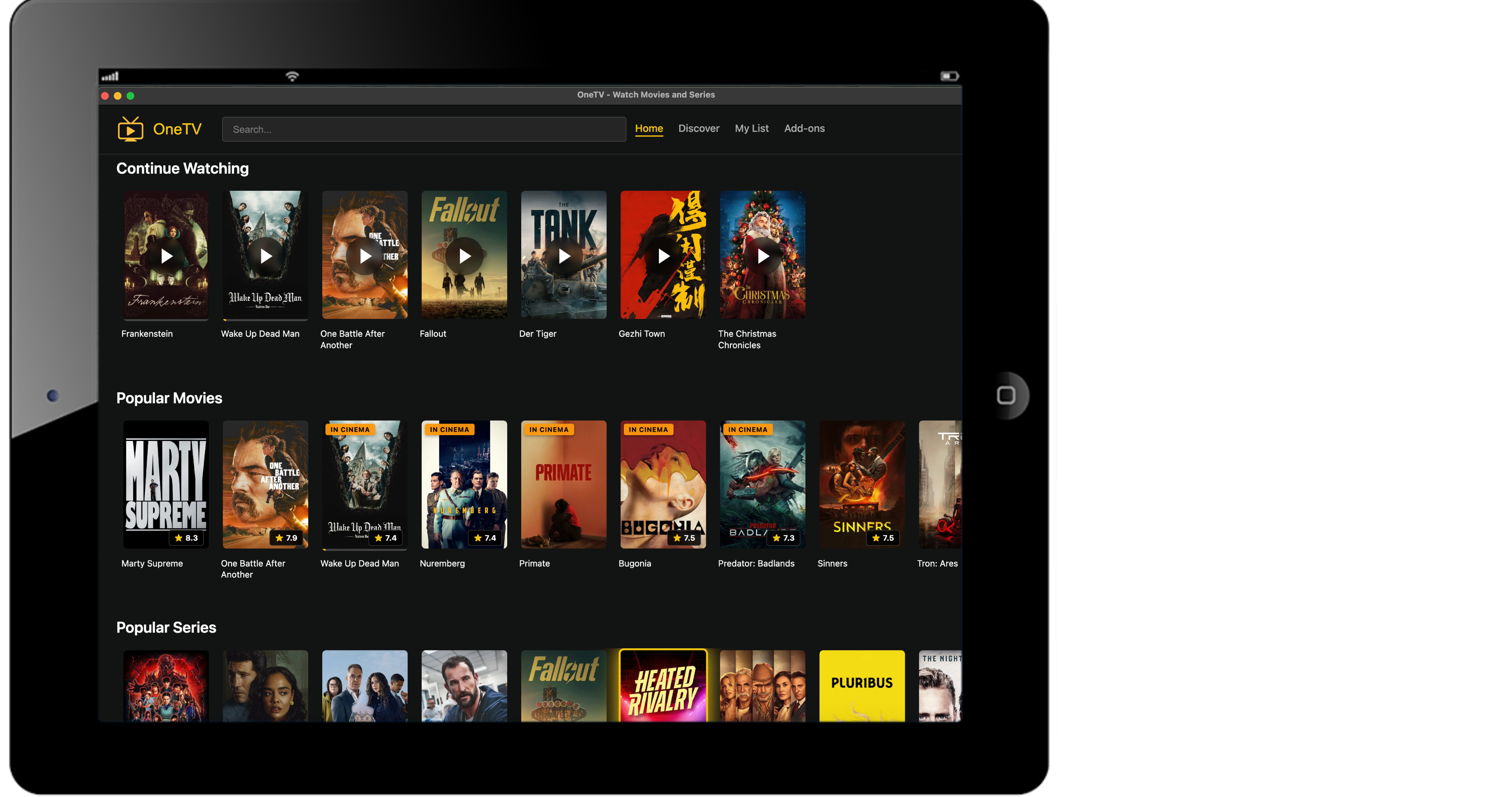Click the star rating badge on Marty Supreme
Viewport: 1512px width, 797px height.
(x=186, y=538)
